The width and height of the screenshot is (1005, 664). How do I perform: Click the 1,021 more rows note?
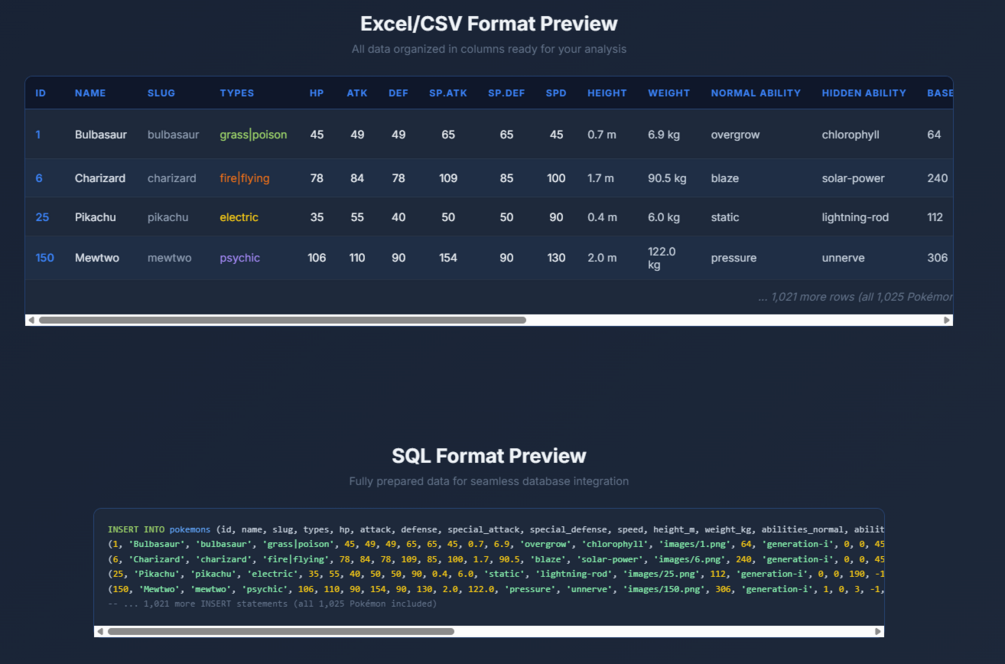(855, 297)
